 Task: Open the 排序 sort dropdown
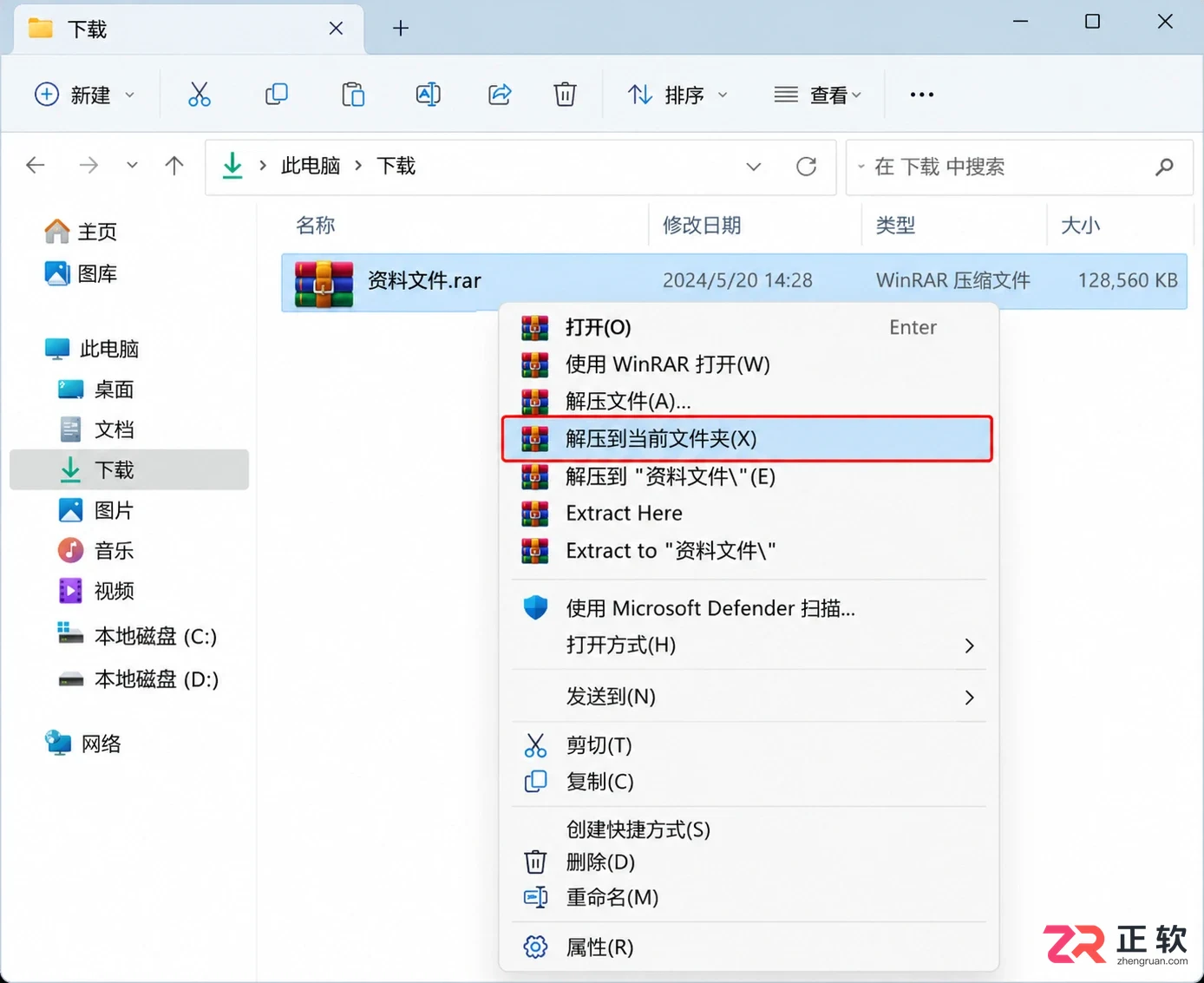677,95
